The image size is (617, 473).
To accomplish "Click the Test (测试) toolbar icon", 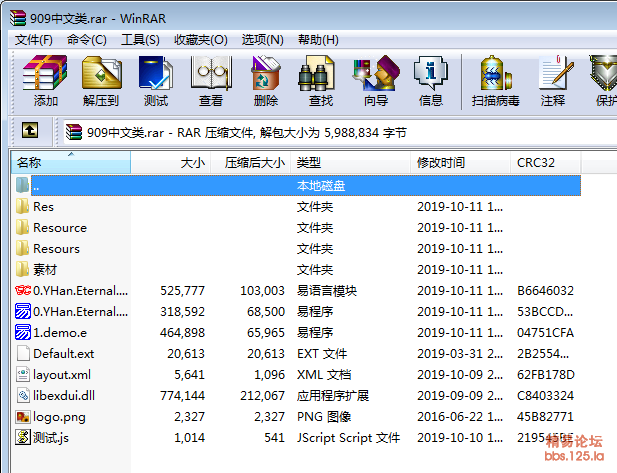I will pos(155,80).
